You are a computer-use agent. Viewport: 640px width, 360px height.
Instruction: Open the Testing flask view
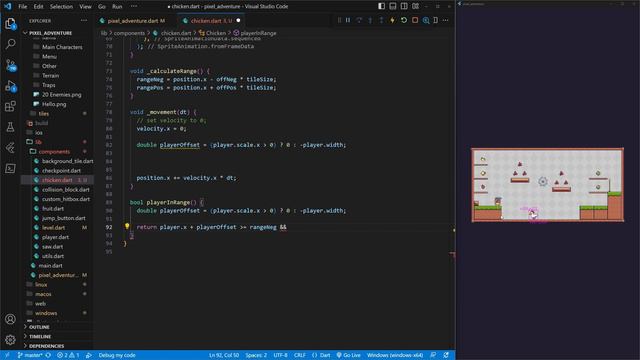pos(10,127)
